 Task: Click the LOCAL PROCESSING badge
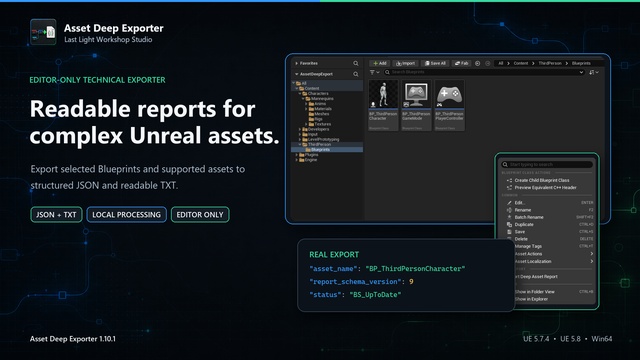pyautogui.click(x=127, y=215)
